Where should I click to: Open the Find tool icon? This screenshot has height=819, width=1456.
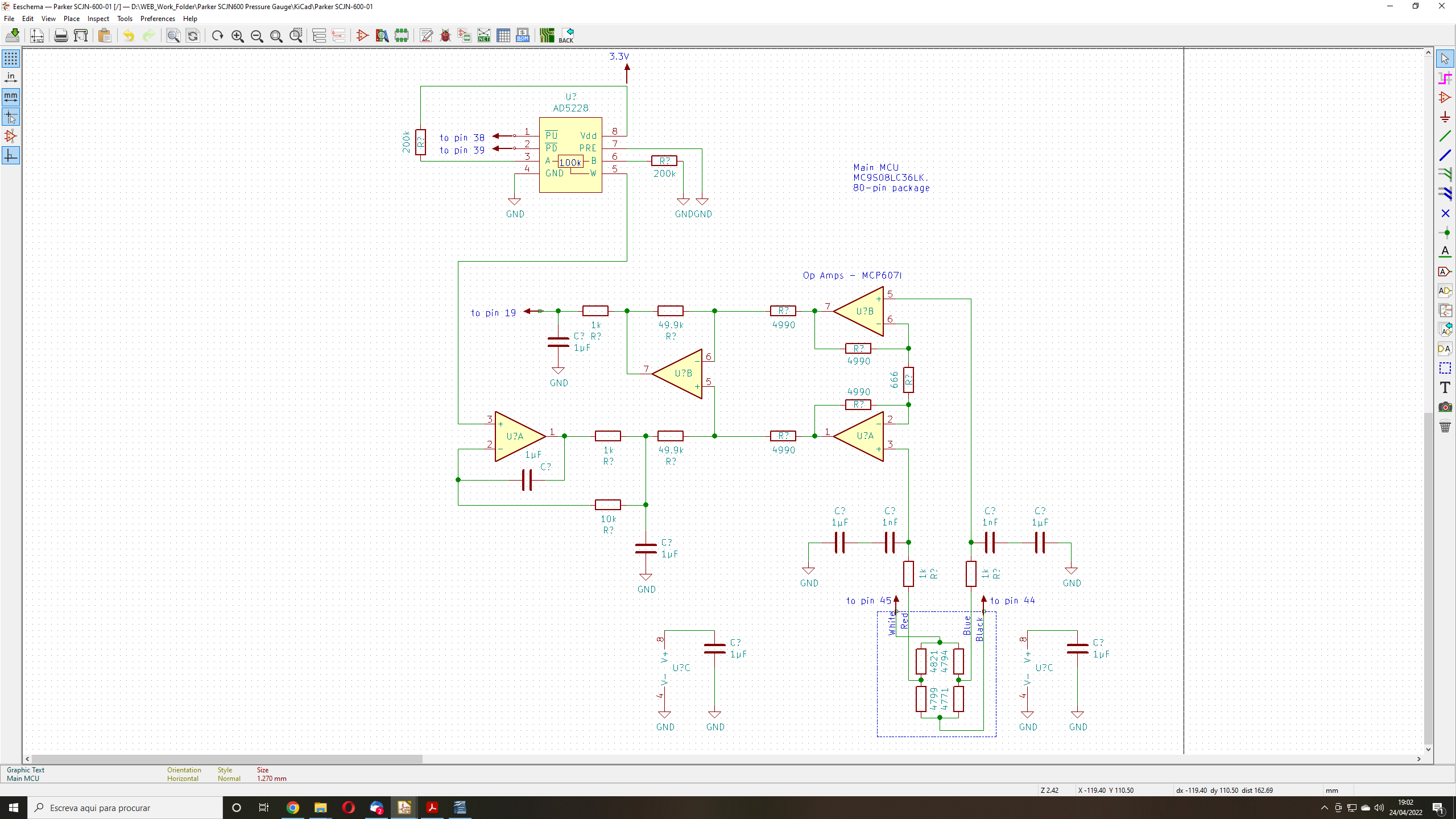pos(173,35)
